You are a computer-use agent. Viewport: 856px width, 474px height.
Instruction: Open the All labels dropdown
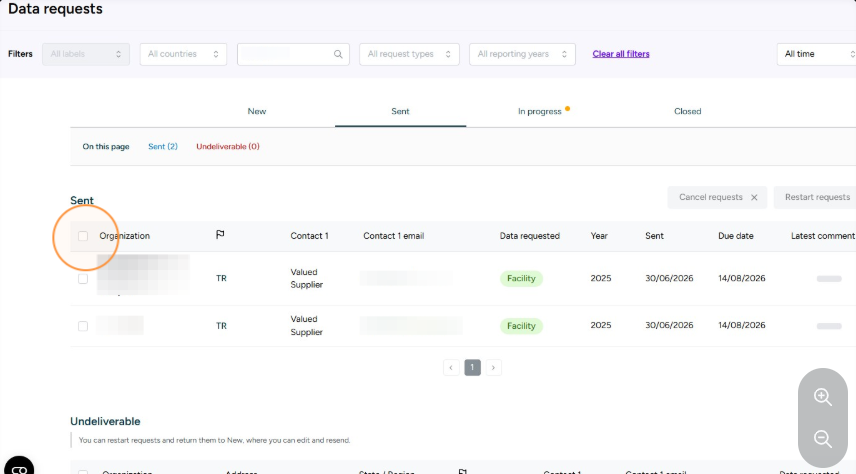(86, 54)
